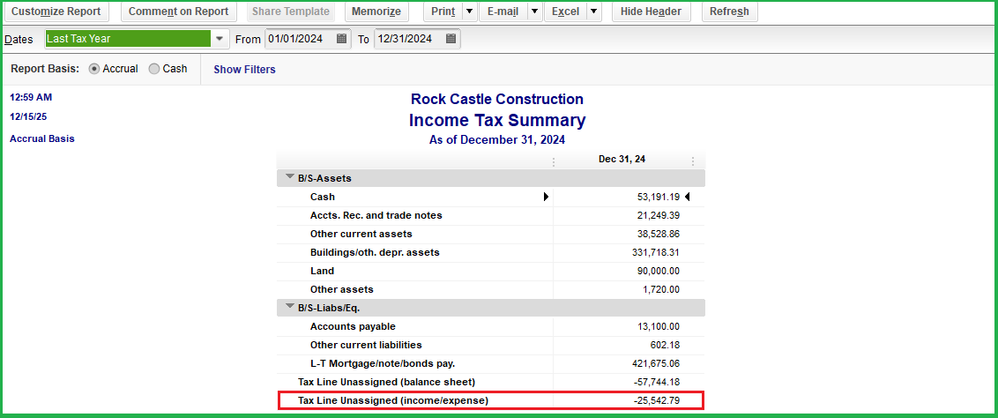The image size is (998, 418).
Task: Click the Other assets row label
Action: tap(342, 289)
